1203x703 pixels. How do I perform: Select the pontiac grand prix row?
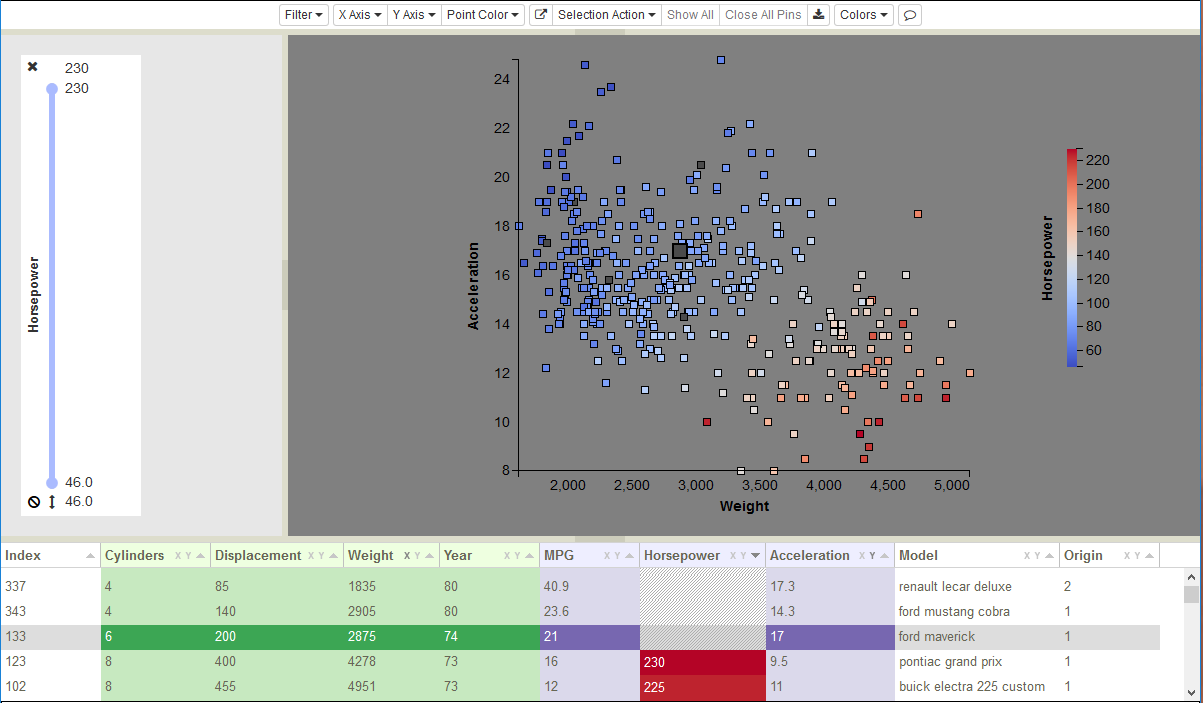(580, 662)
